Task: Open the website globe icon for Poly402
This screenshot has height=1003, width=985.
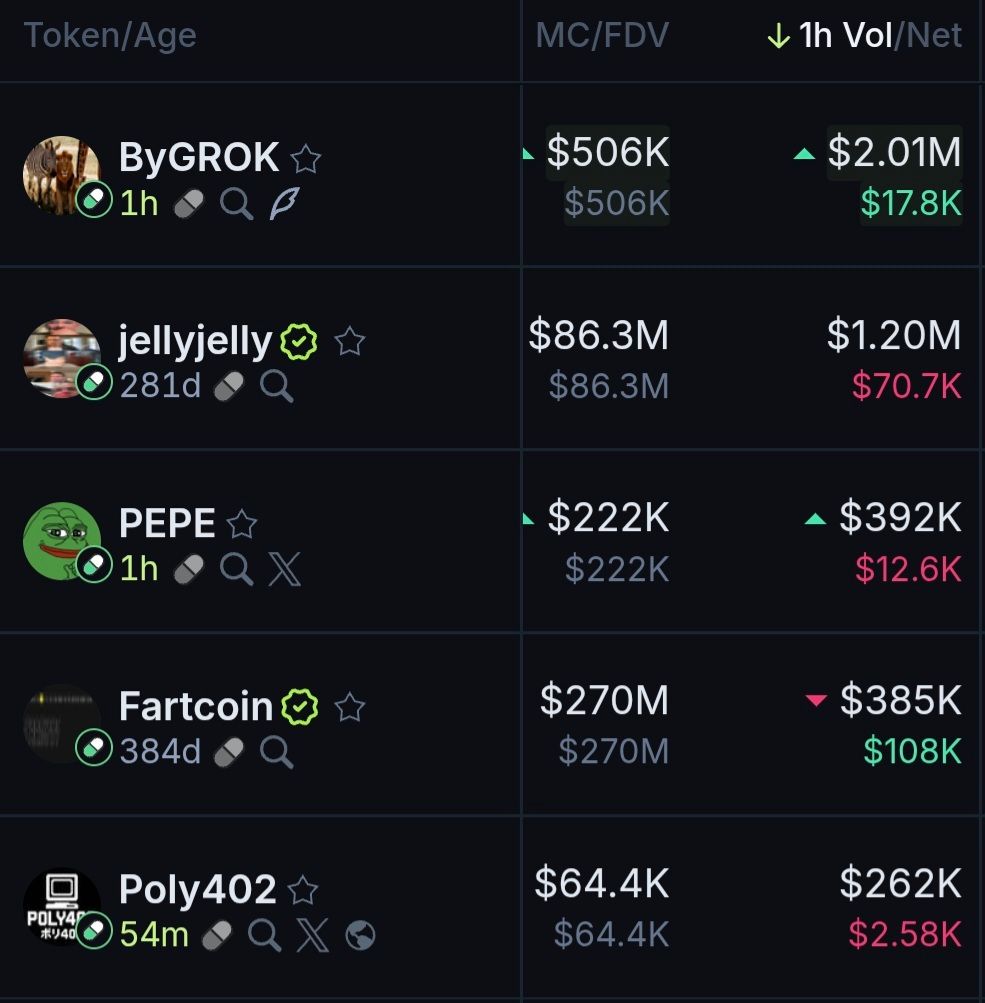Action: pyautogui.click(x=360, y=935)
